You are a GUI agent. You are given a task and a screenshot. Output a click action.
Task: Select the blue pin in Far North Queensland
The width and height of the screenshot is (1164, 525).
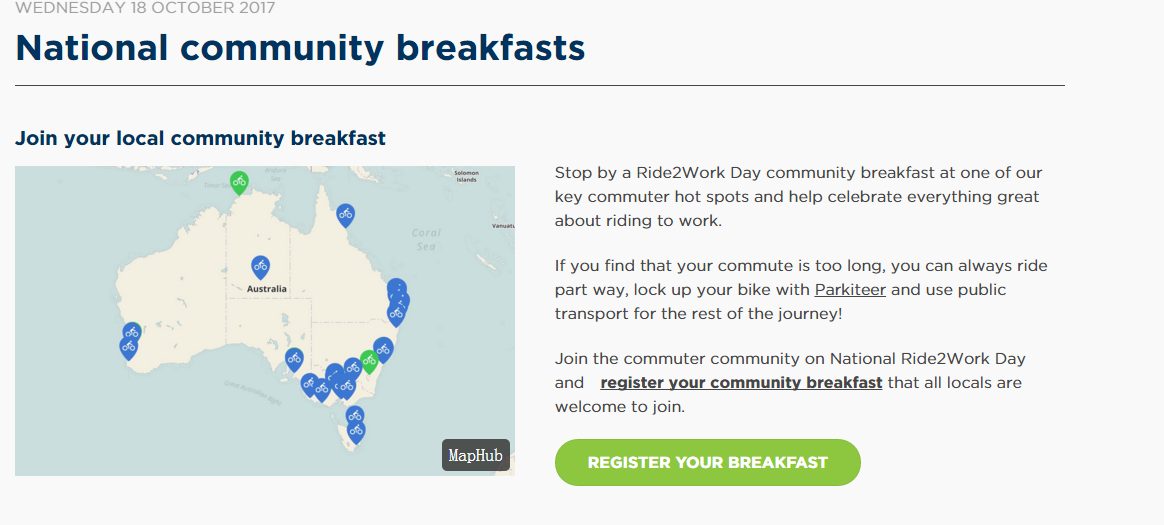[345, 215]
